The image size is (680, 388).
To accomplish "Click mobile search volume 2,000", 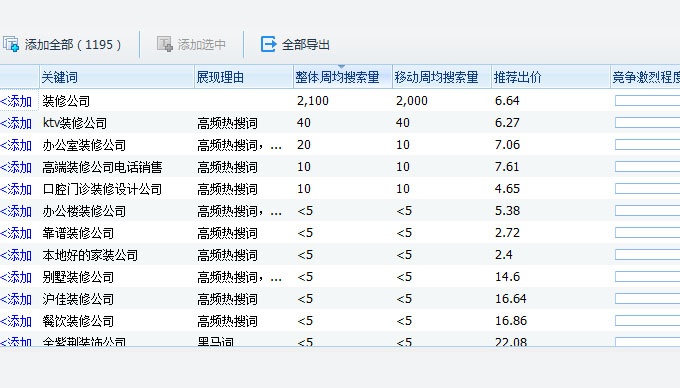I will click(x=412, y=101).
